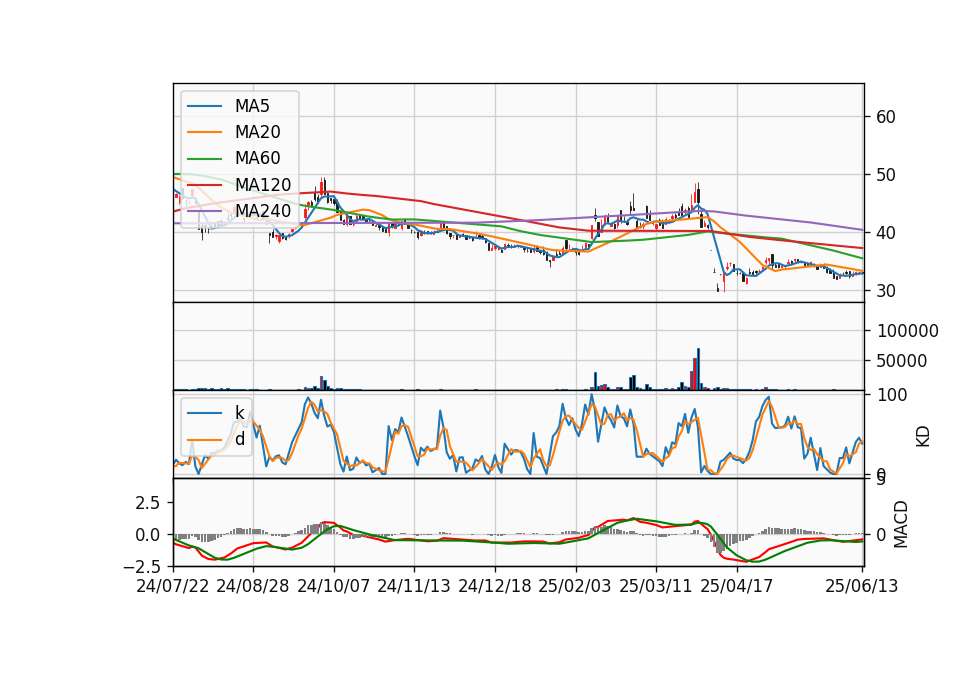Viewport: 960px width, 690px height.
Task: Click the 25/04/17 date axis label
Action: (x=737, y=587)
